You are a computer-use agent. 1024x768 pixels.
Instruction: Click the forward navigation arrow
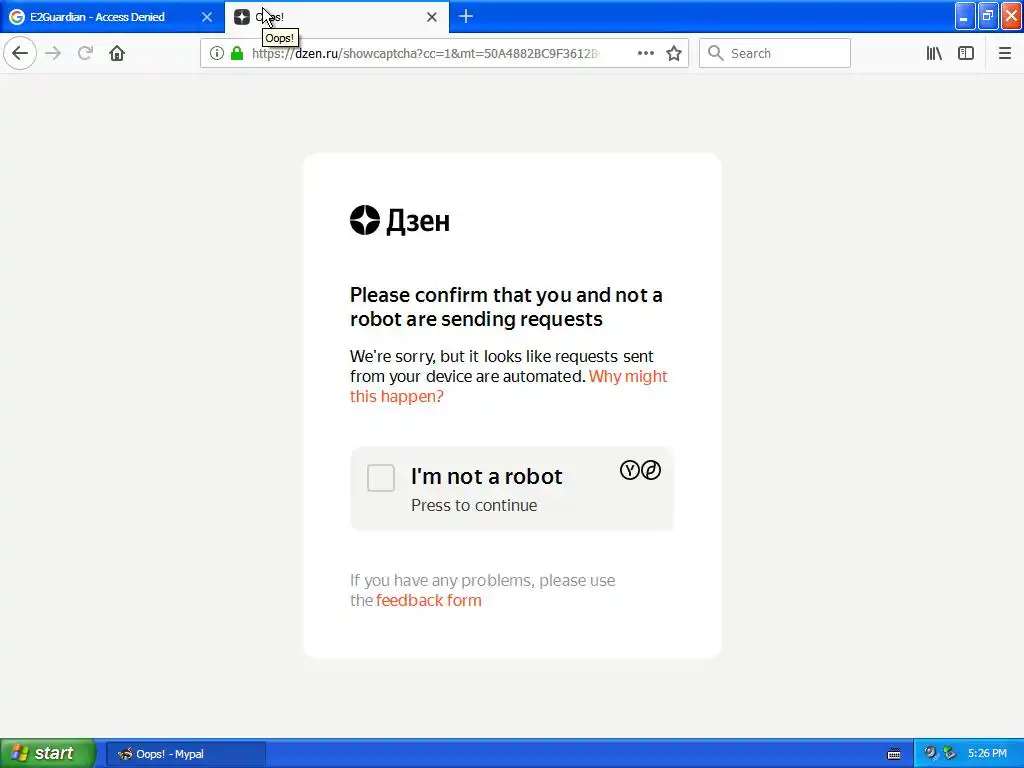[x=54, y=53]
